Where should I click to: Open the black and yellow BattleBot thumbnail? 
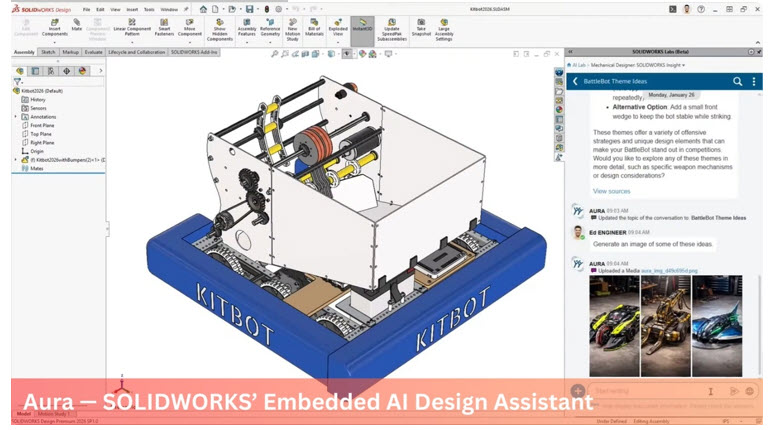(614, 326)
